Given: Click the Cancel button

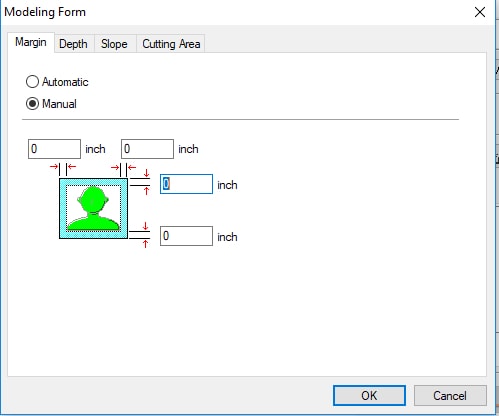Looking at the screenshot, I should point(450,396).
